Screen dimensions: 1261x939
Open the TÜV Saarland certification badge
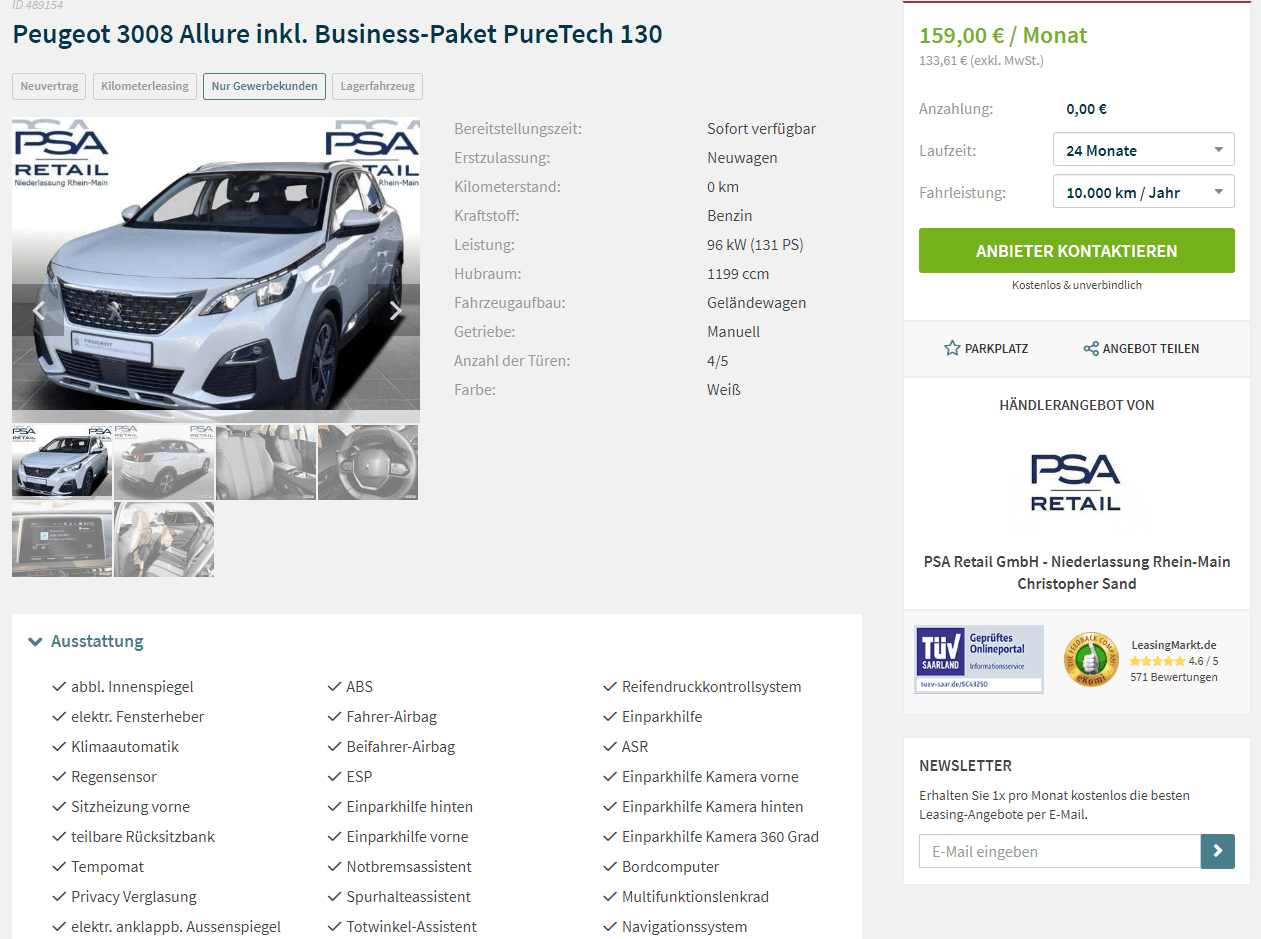coord(979,659)
